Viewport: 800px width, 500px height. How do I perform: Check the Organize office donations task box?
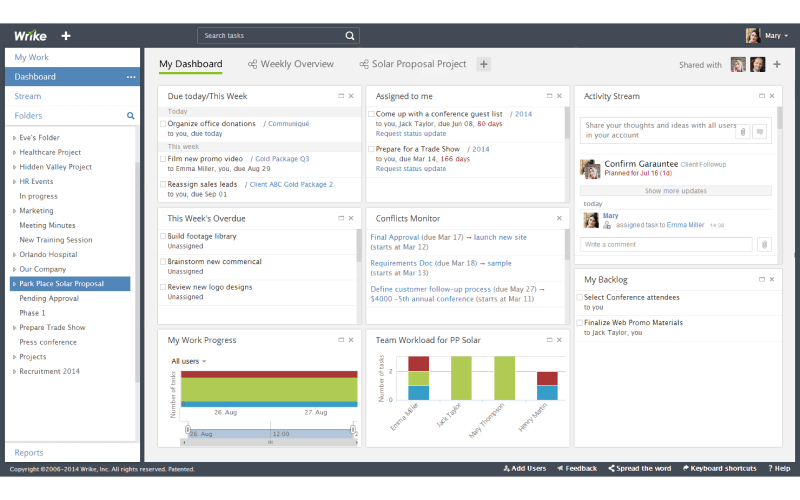click(x=164, y=124)
